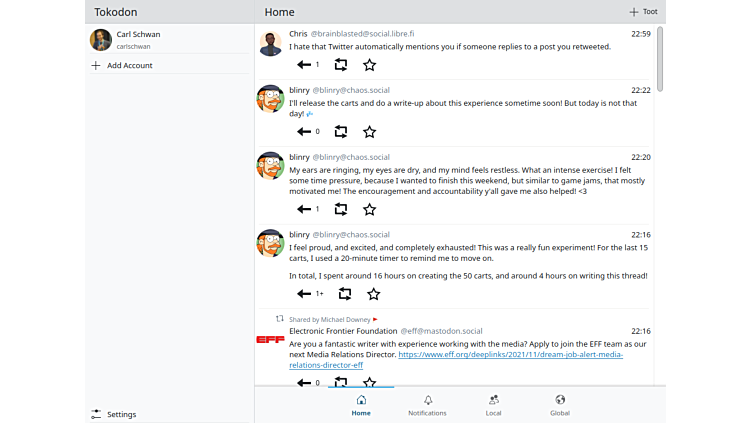Reply to Chris's post about Twitter mentions

(x=304, y=65)
